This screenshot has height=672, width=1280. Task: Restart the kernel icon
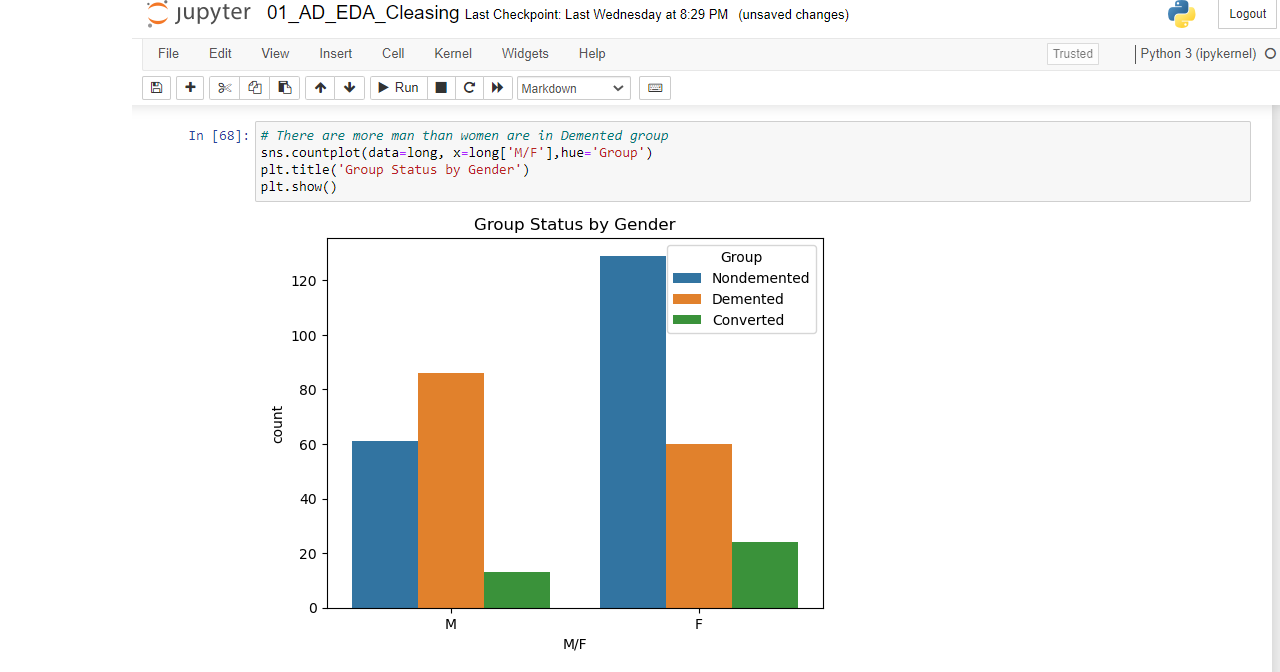(x=469, y=88)
